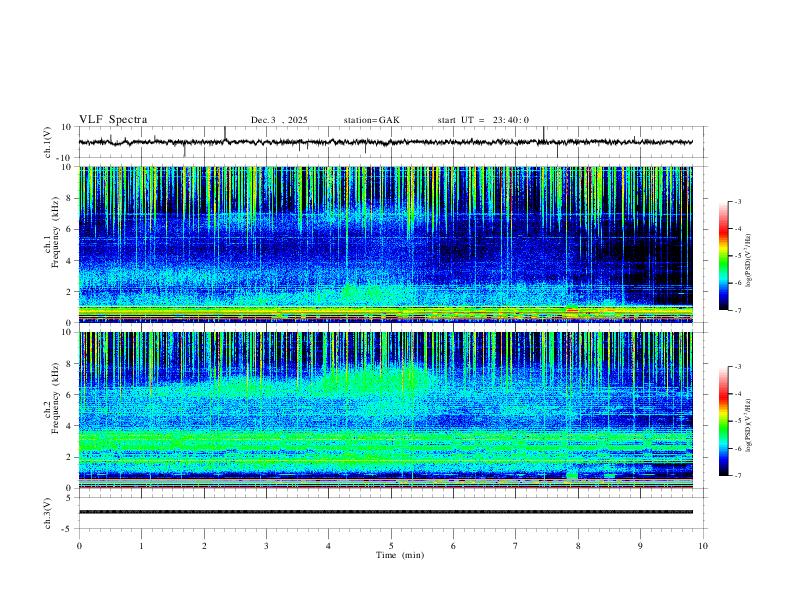
Task: Select the "start UT = 23:40:0" text
Action: 483,120
